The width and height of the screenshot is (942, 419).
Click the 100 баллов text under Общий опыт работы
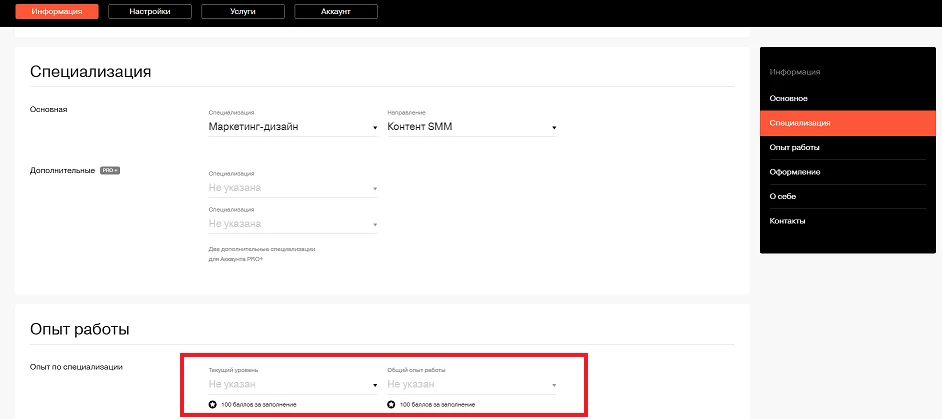[x=438, y=405]
